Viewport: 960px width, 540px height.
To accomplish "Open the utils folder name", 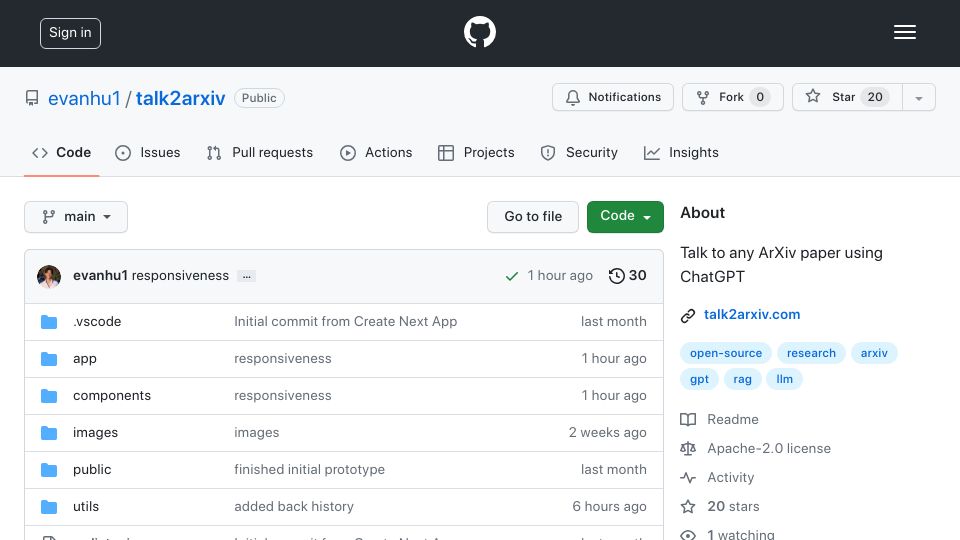I will (86, 506).
